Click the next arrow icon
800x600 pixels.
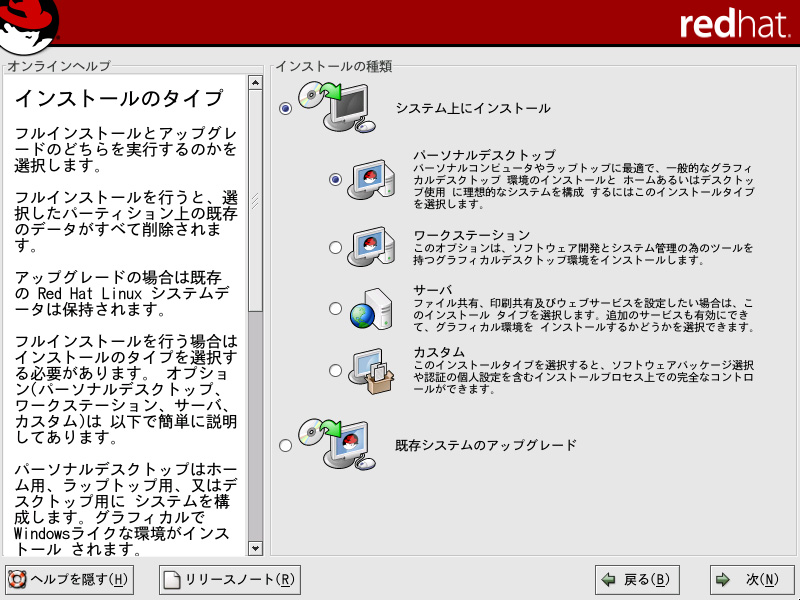point(722,580)
